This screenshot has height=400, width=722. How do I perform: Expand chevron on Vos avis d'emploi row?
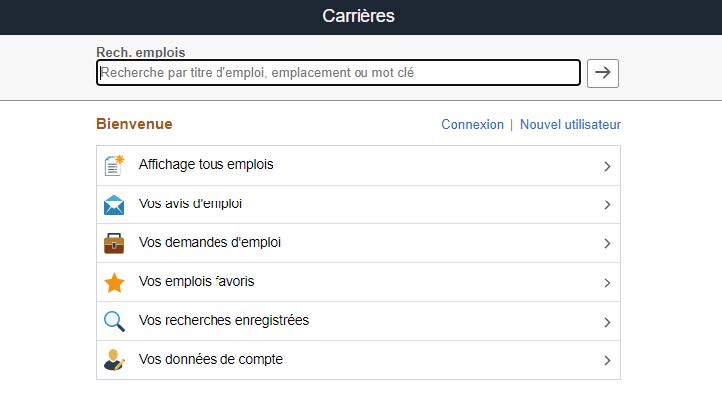click(607, 205)
